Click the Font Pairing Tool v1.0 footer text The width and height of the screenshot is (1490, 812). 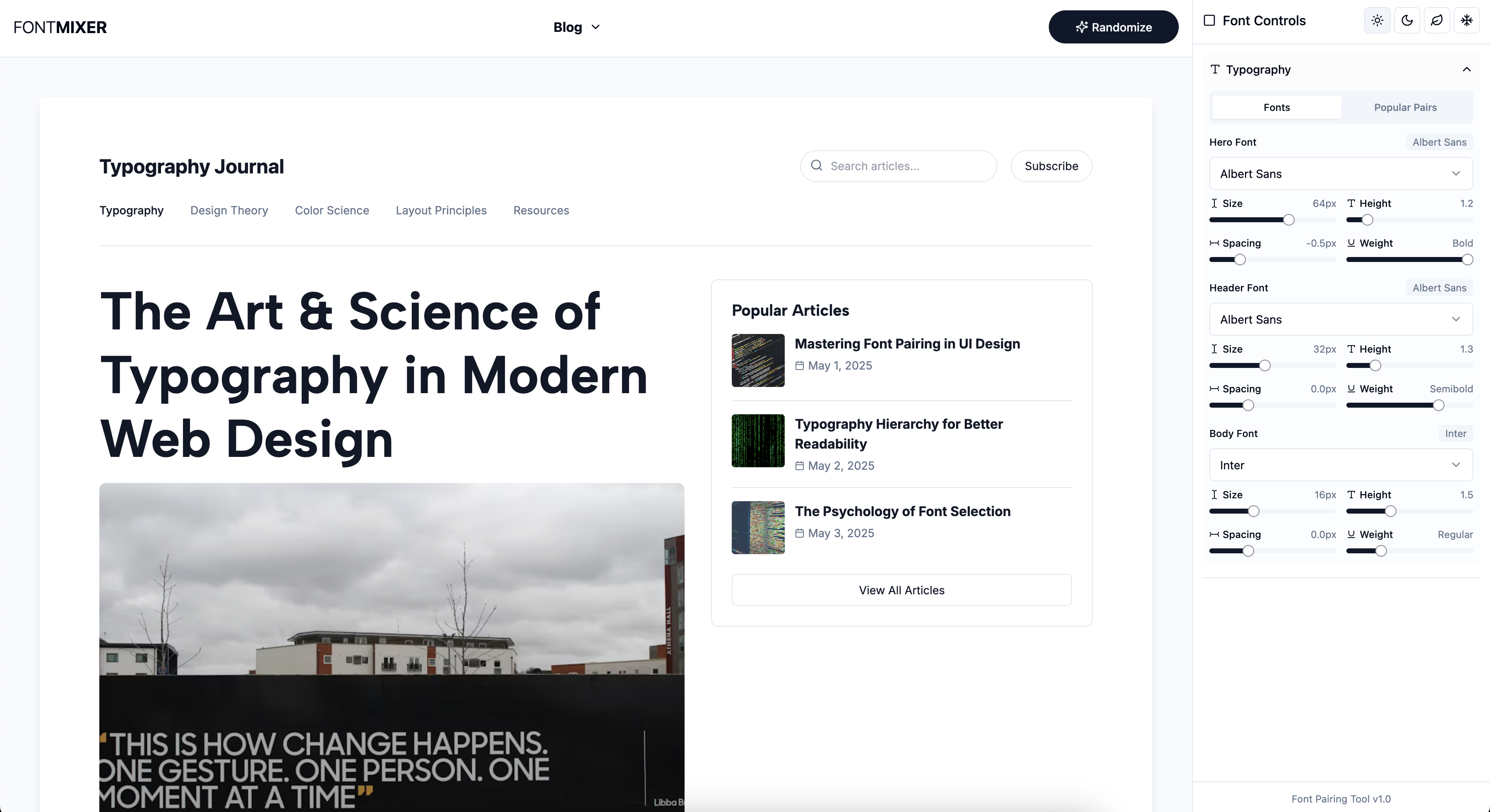coord(1341,799)
